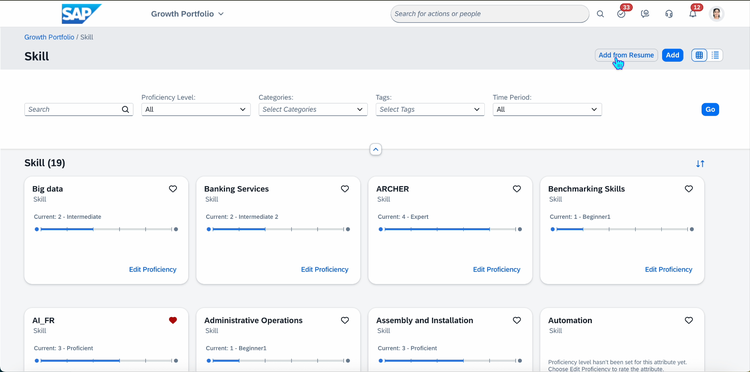This screenshot has height=372, width=750.
Task: Collapse the filter bar with chevron
Action: [375, 150]
